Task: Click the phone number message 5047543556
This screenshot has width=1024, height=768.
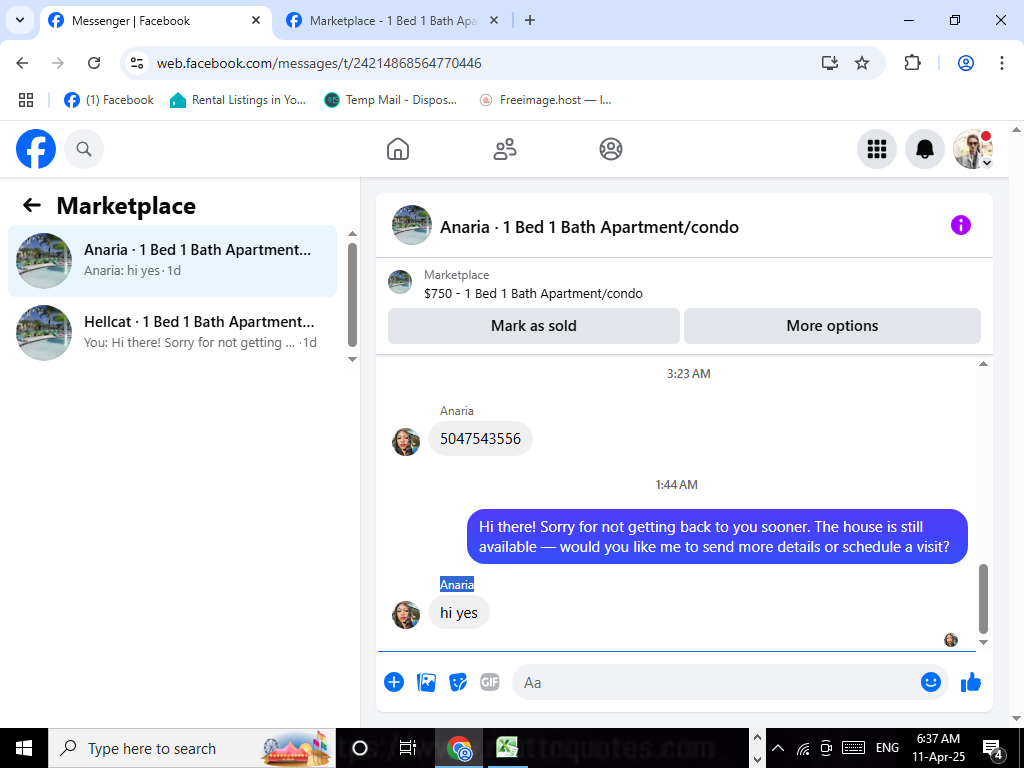Action: pyautogui.click(x=480, y=438)
